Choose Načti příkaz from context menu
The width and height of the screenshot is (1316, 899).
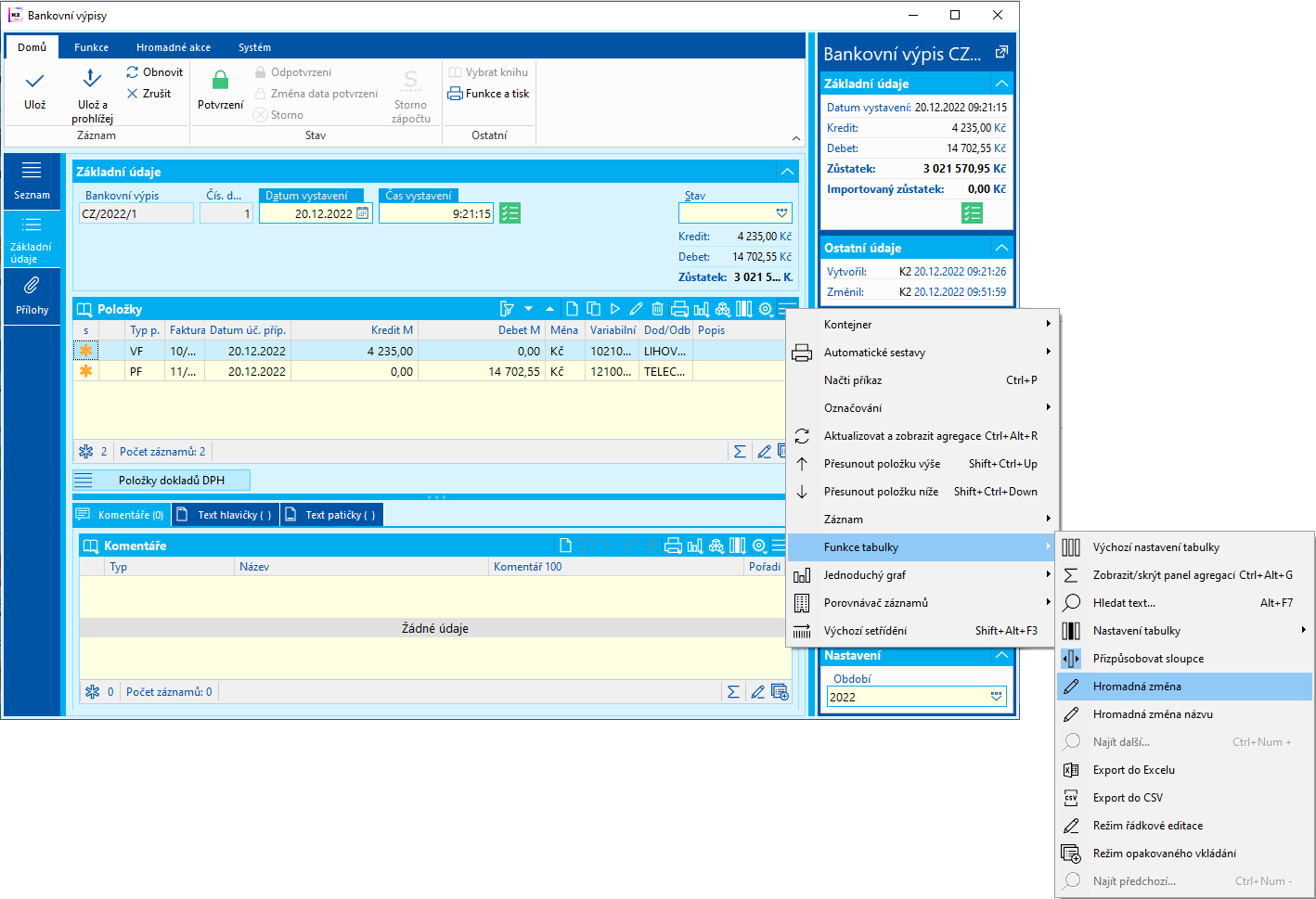coord(922,380)
